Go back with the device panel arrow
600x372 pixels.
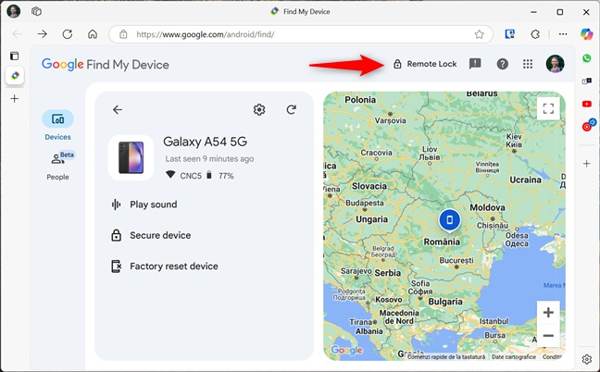point(117,110)
